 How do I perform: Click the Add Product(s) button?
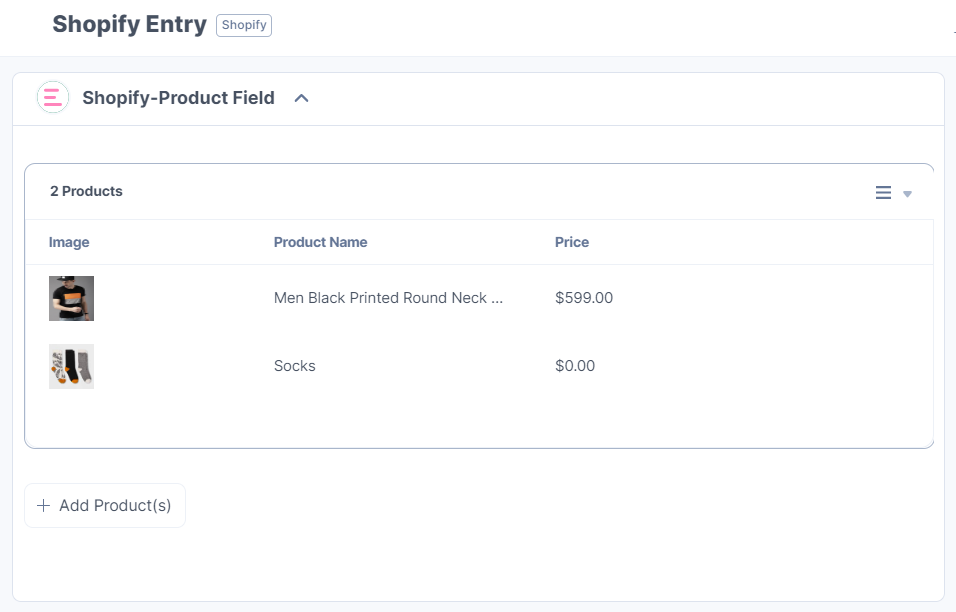[104, 505]
